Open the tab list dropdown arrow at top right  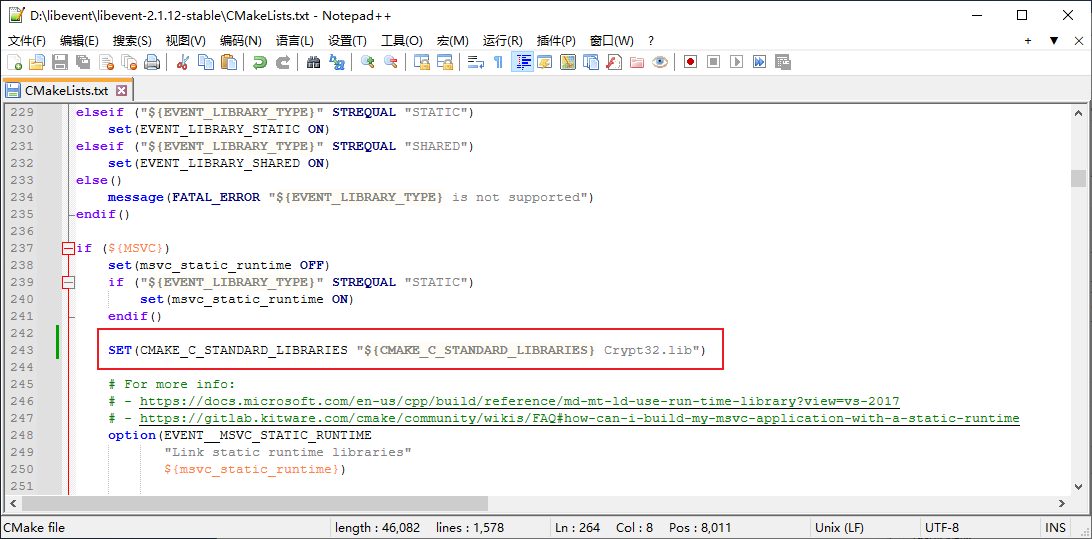tap(1053, 41)
